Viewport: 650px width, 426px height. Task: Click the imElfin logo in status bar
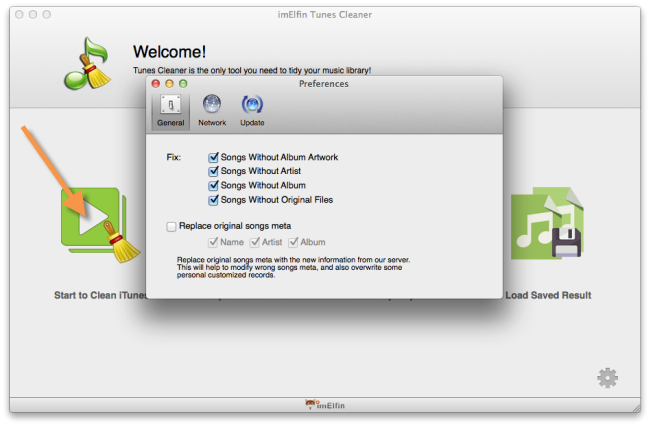(x=325, y=405)
